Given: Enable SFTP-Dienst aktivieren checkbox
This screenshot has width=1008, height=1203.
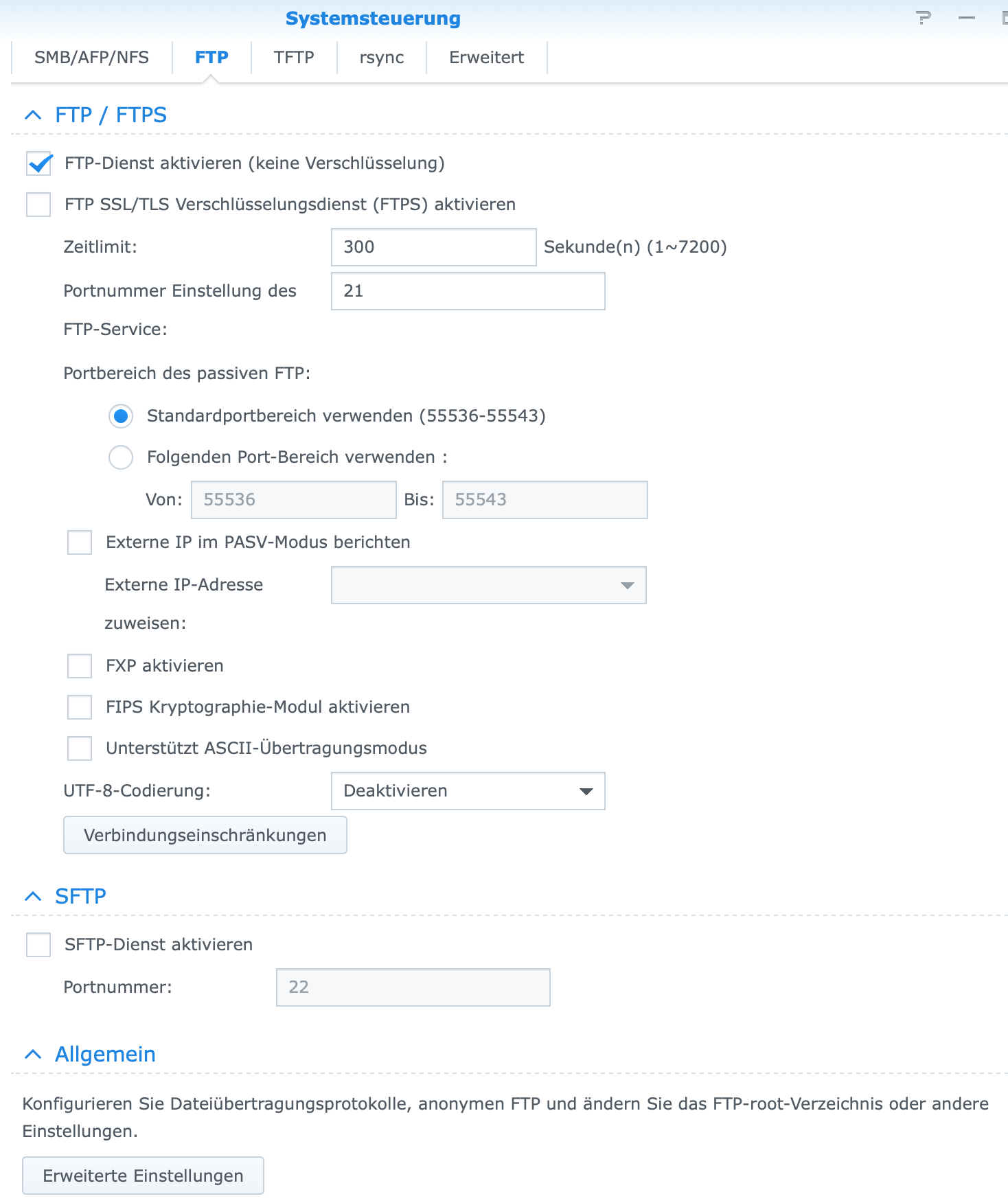Looking at the screenshot, I should pos(39,945).
